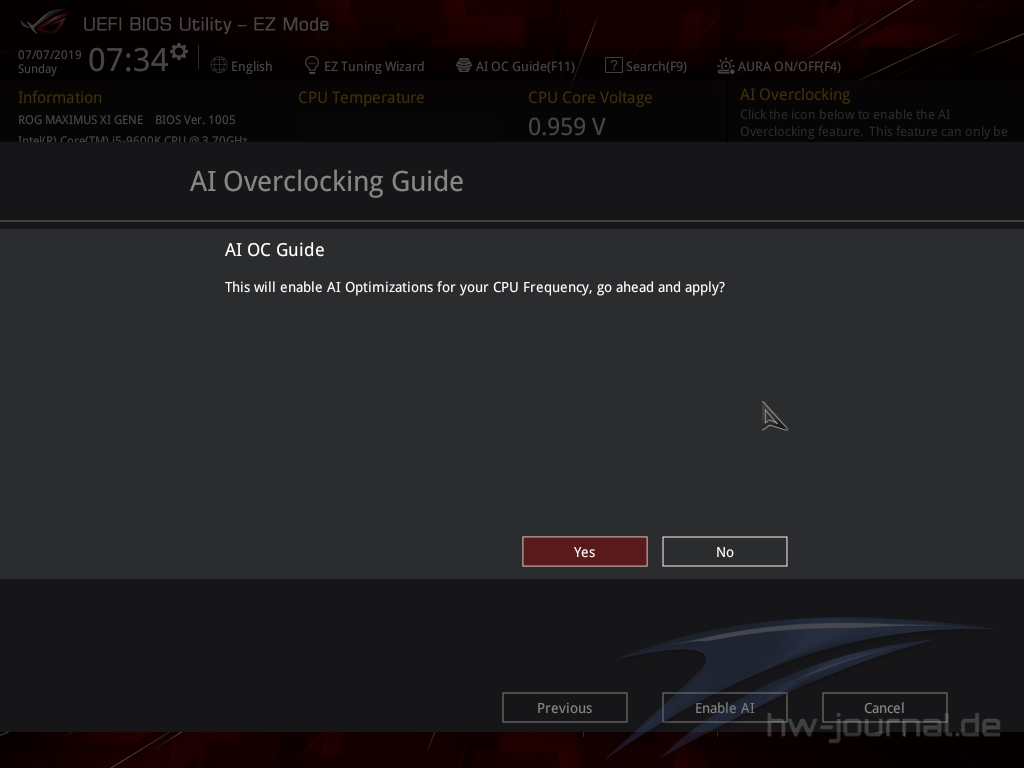Go back with the Previous button
Image resolution: width=1024 pixels, height=768 pixels.
565,708
